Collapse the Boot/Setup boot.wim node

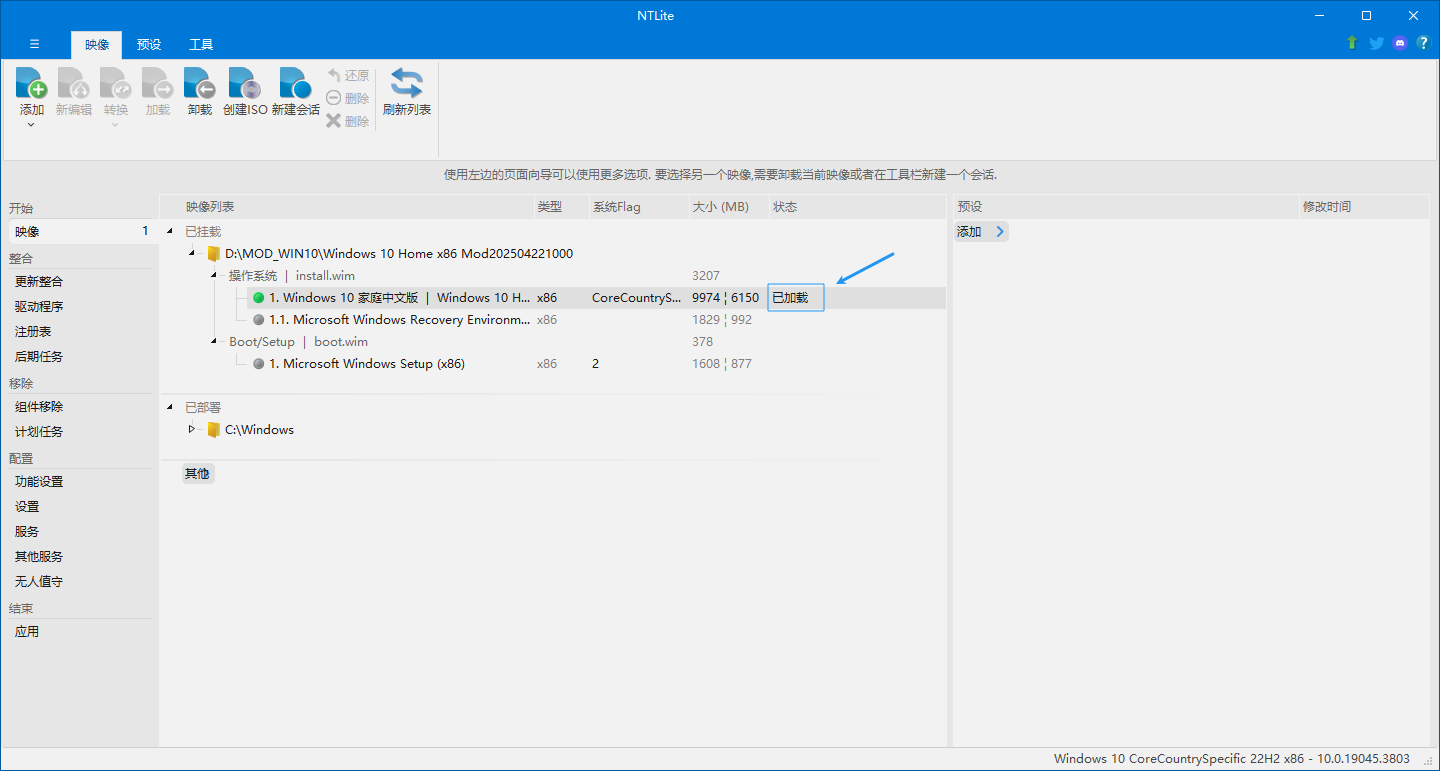coord(213,341)
